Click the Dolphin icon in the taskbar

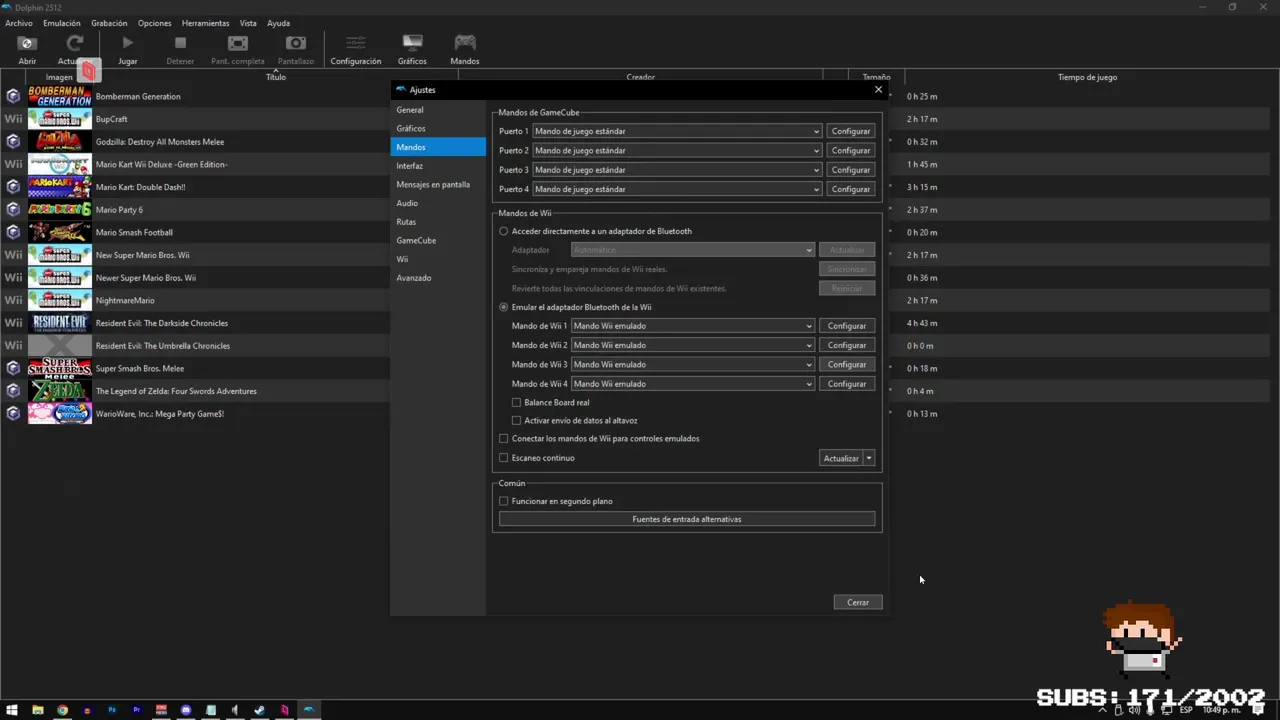(x=309, y=710)
